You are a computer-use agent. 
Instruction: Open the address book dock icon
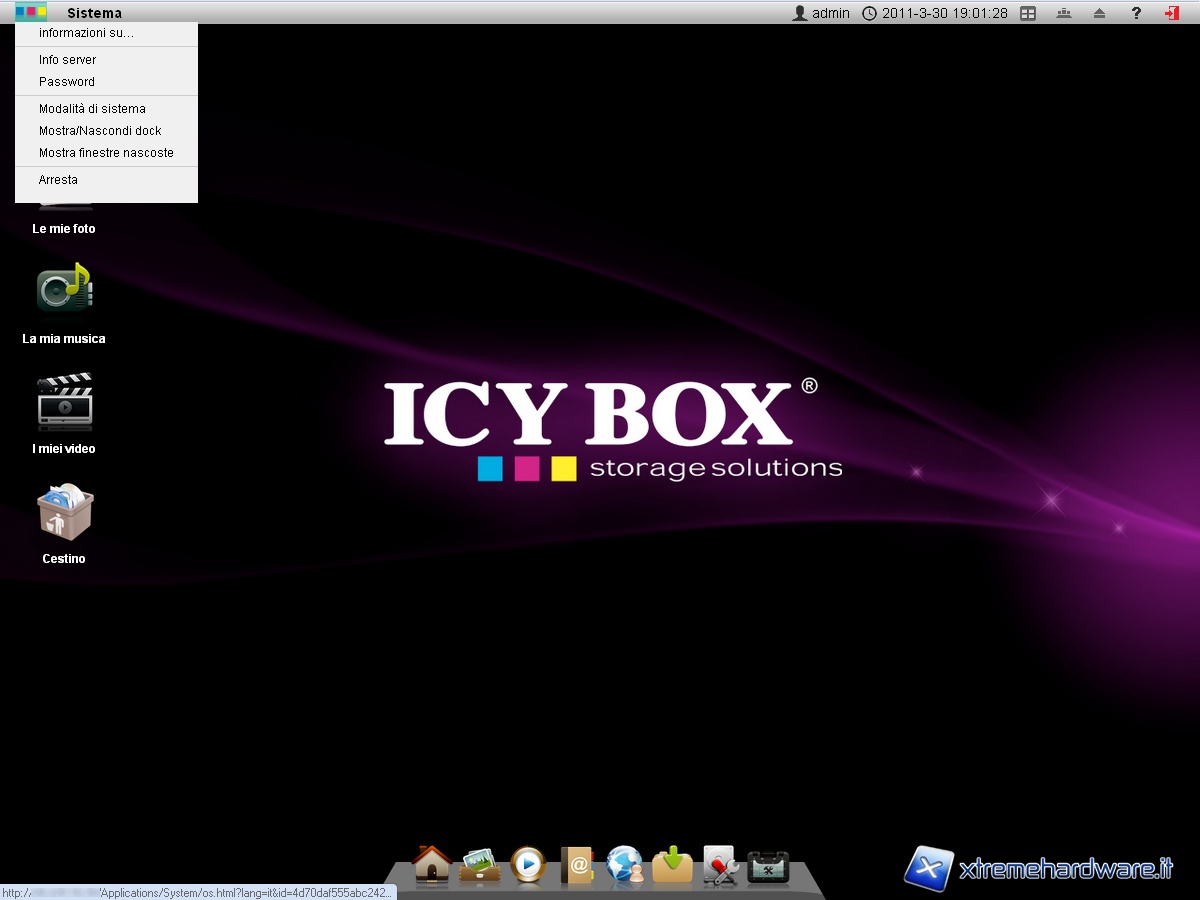click(577, 865)
